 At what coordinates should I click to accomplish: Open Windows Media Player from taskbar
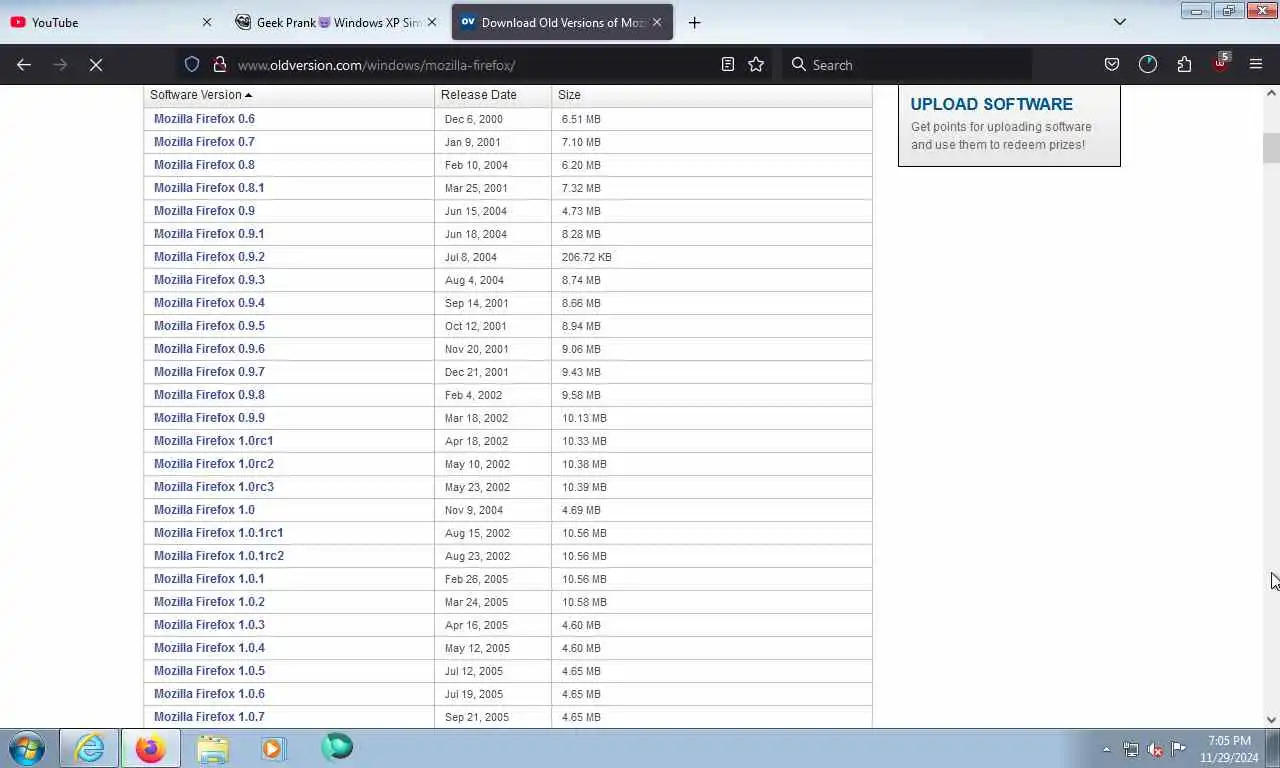click(273, 748)
